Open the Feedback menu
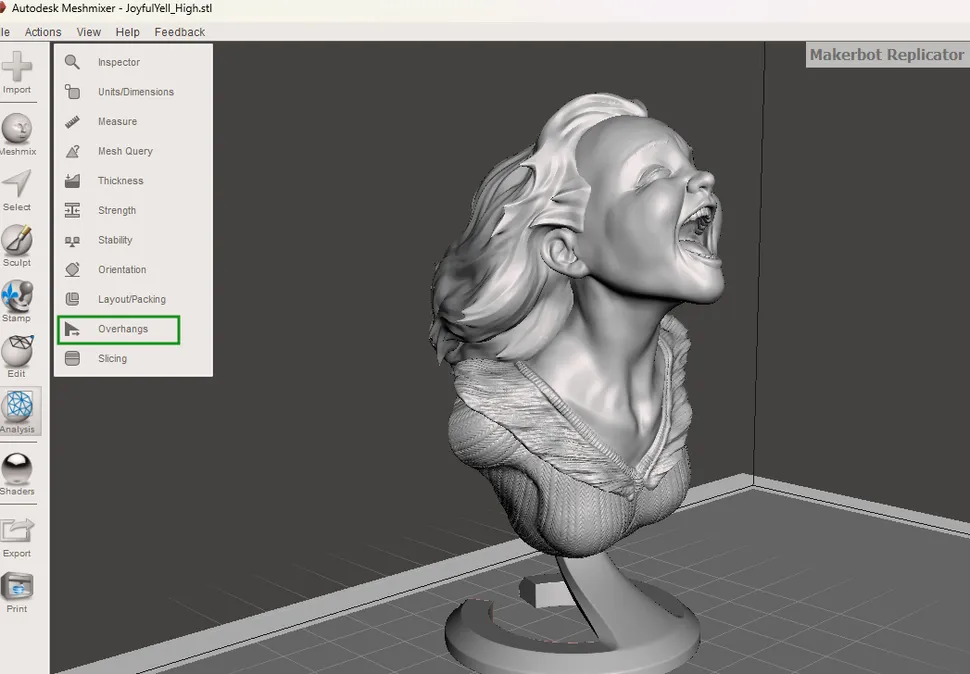 tap(179, 32)
